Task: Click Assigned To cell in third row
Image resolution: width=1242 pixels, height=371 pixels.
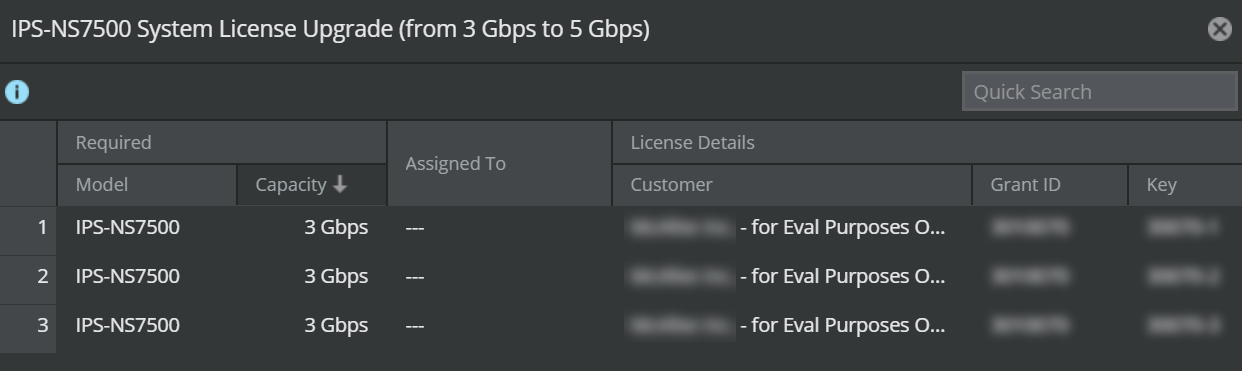Action: point(499,326)
